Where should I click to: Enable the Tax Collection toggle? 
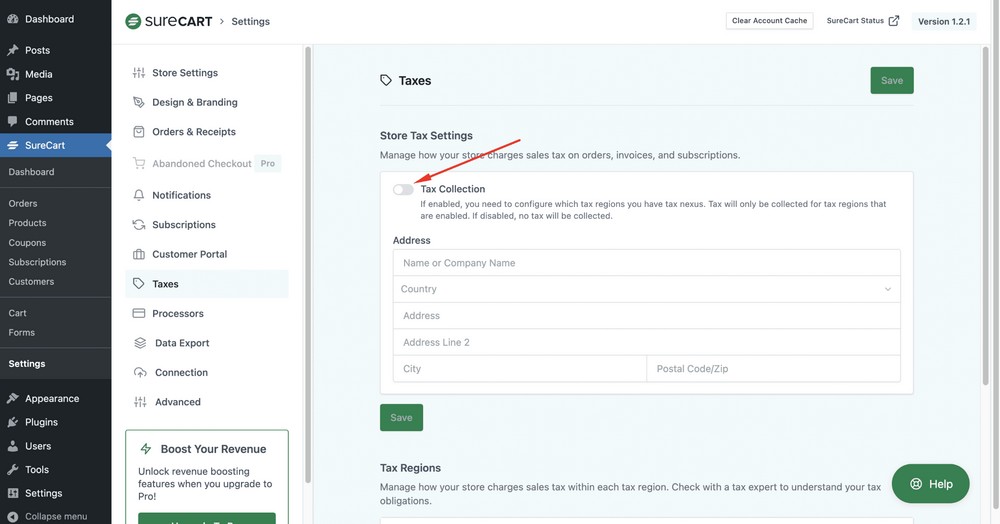[x=403, y=189]
